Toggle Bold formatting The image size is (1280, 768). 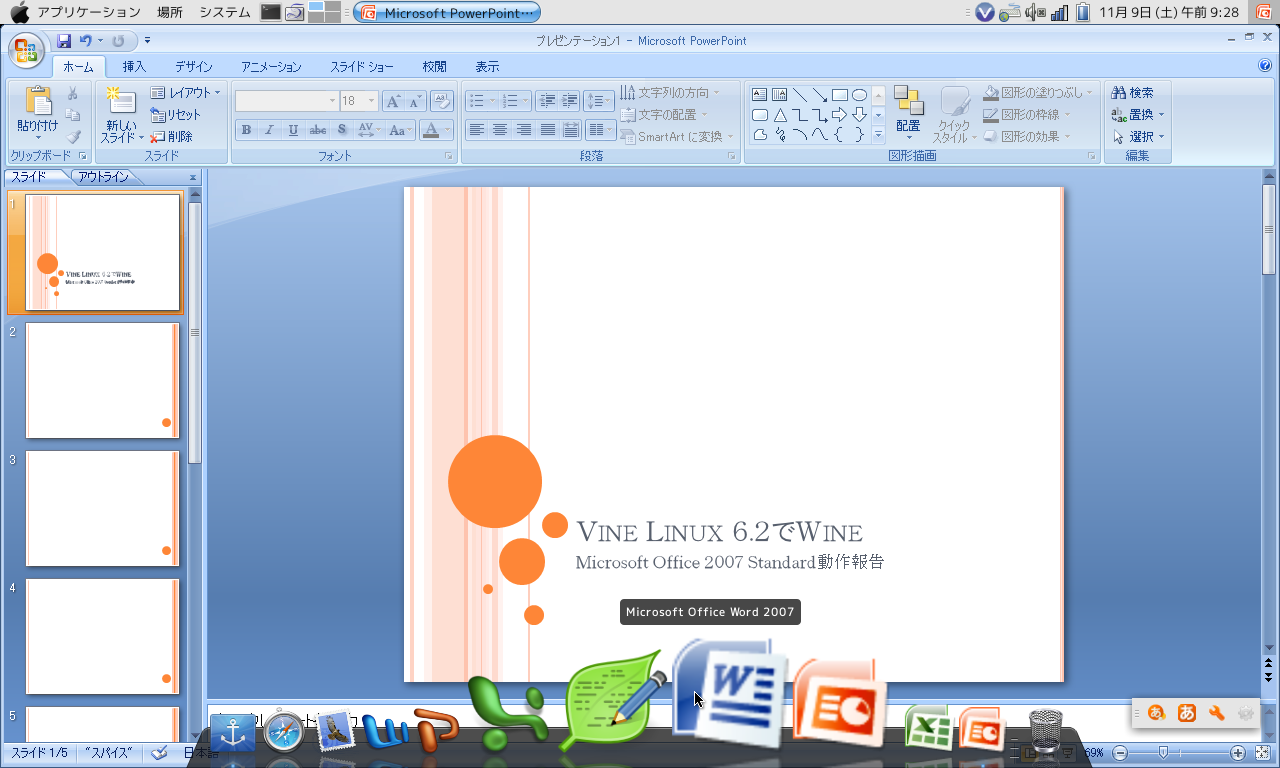(246, 130)
